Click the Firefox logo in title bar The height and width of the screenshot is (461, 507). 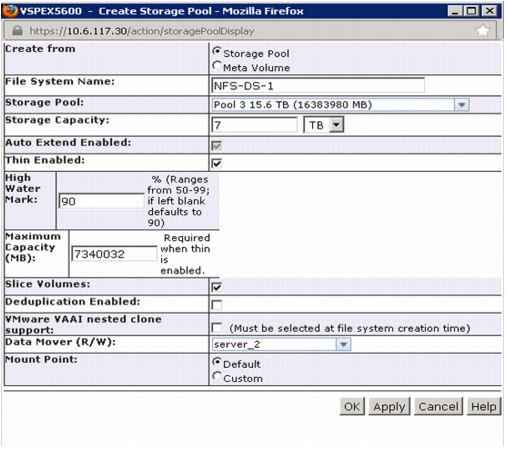tap(10, 11)
